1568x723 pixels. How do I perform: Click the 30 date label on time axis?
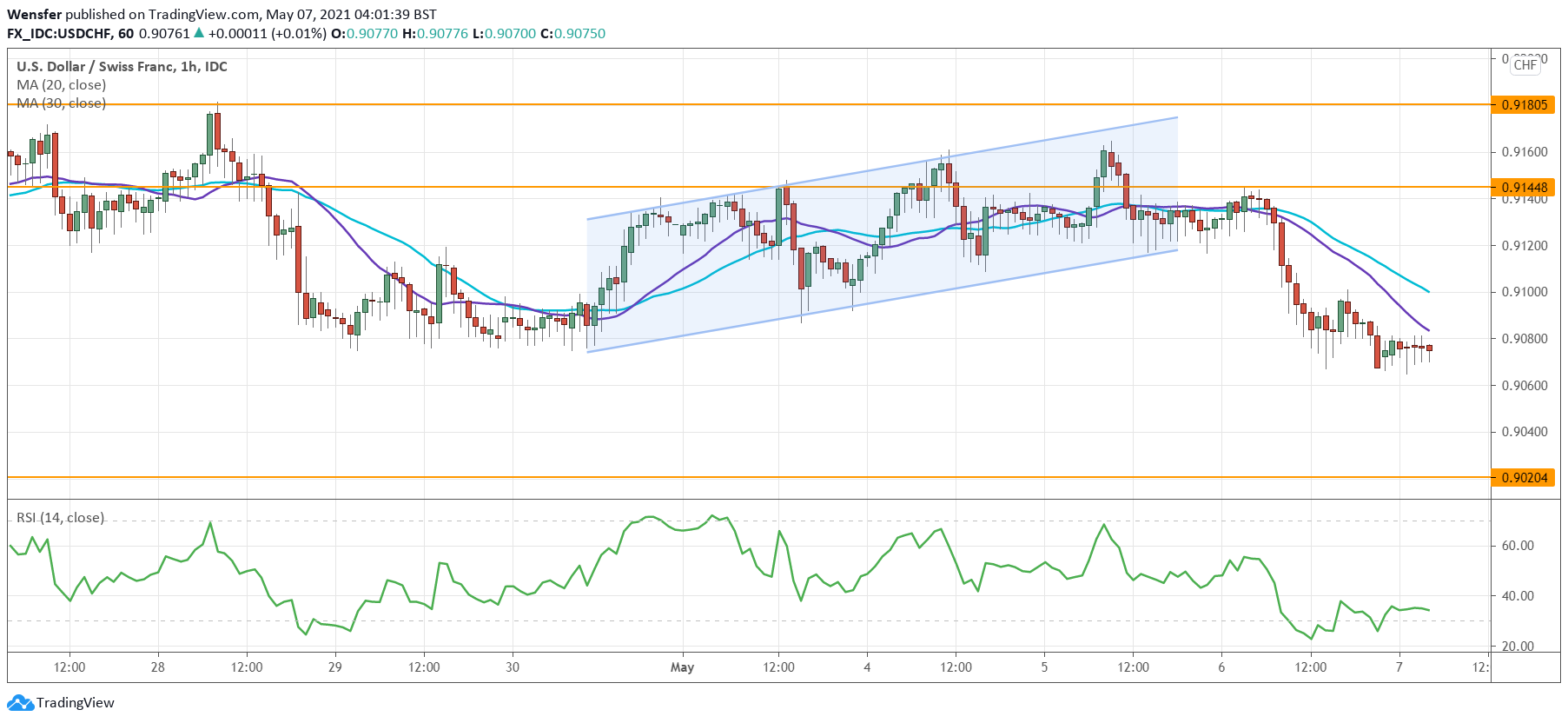(513, 667)
